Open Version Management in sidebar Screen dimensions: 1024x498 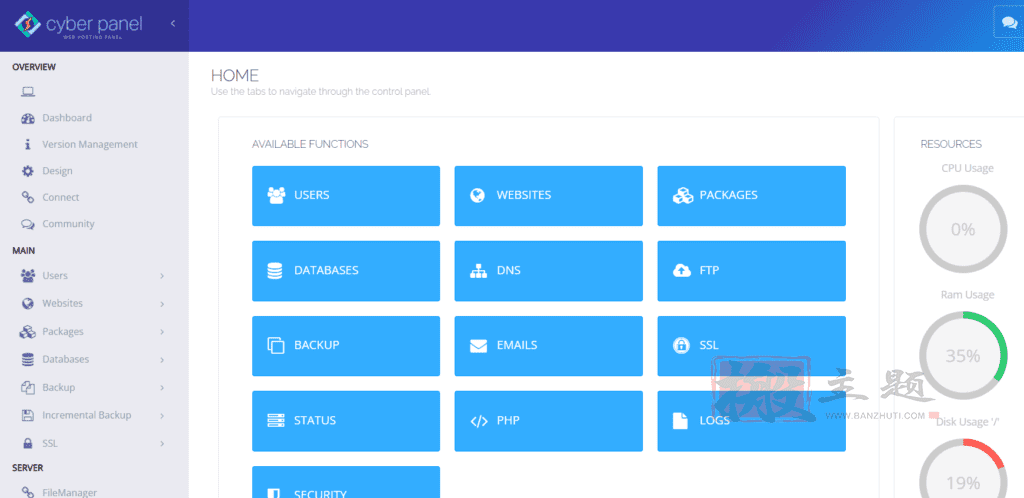pyautogui.click(x=90, y=145)
